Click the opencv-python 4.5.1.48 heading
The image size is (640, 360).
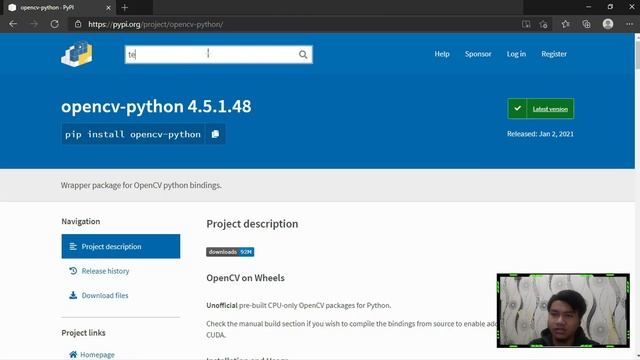(156, 106)
